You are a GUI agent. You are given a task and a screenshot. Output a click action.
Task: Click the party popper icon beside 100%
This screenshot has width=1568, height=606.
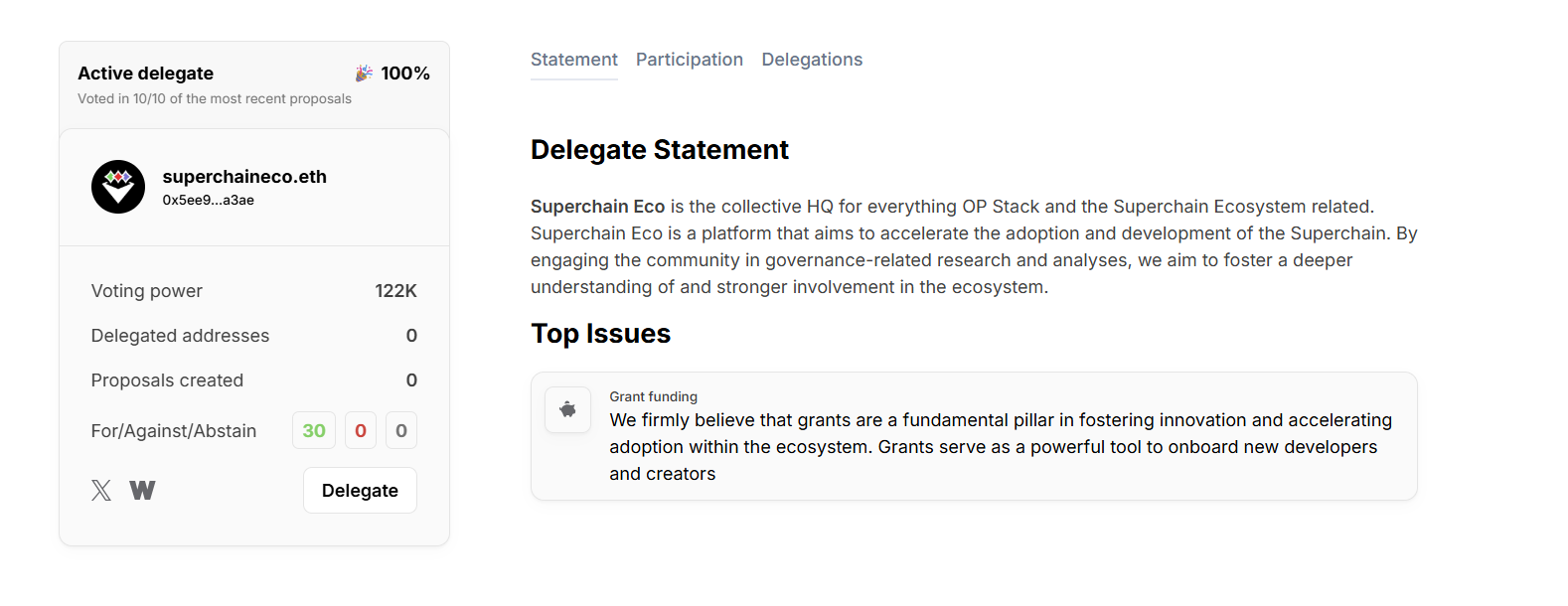tap(364, 74)
